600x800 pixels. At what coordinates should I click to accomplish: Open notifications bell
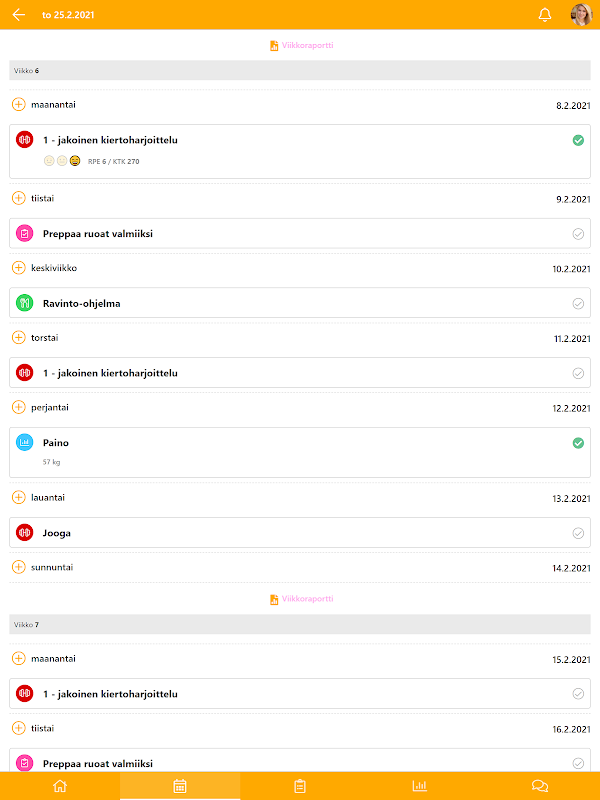coord(545,15)
